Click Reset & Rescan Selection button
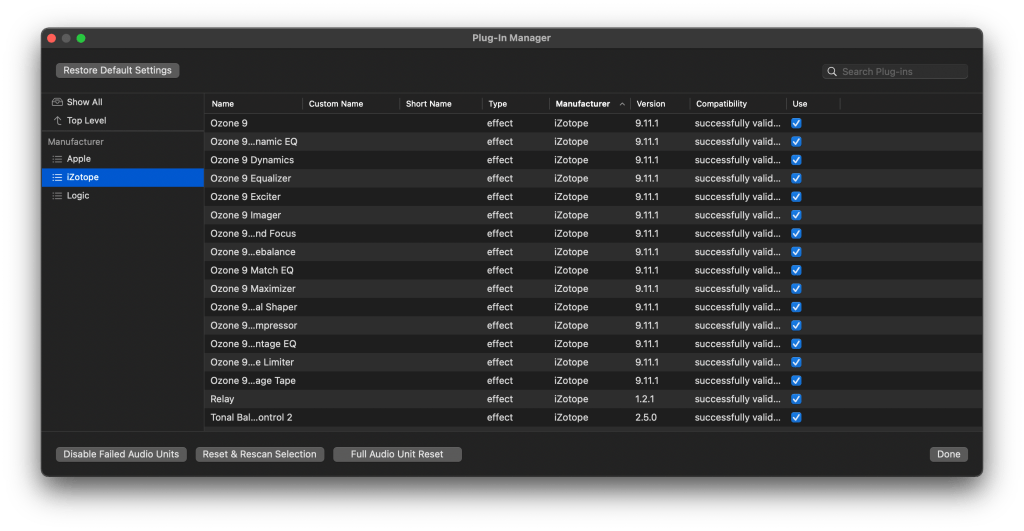The width and height of the screenshot is (1024, 531). [259, 454]
